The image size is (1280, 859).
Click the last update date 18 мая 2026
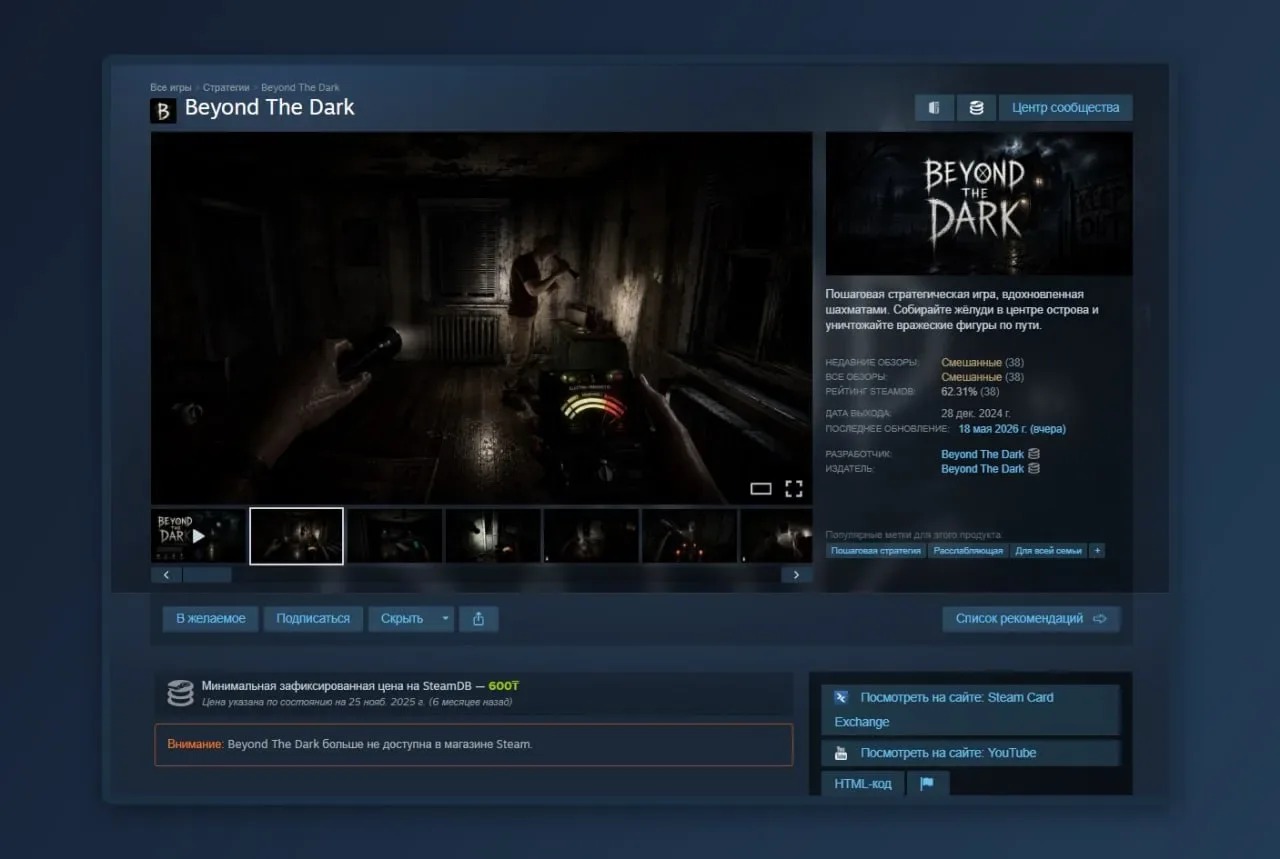1012,429
